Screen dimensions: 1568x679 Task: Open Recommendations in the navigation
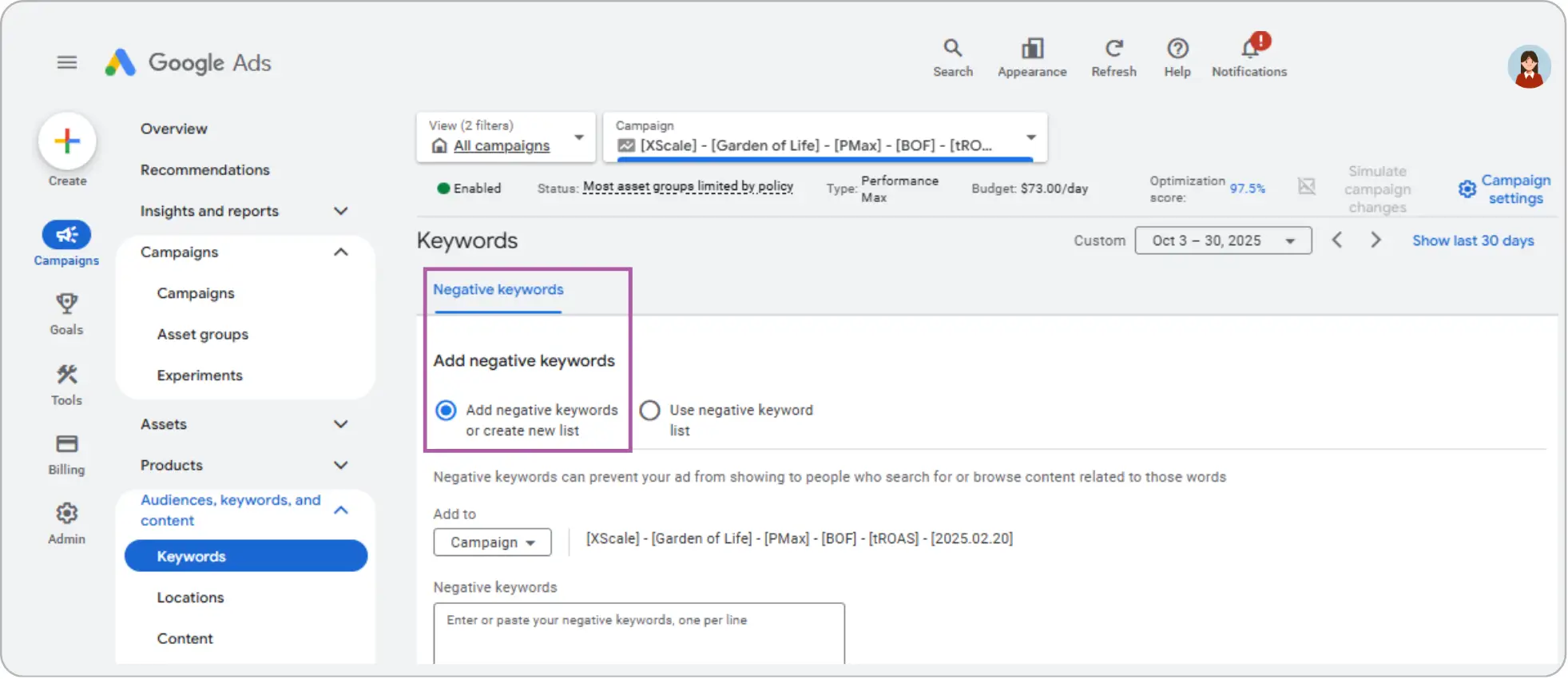click(205, 170)
